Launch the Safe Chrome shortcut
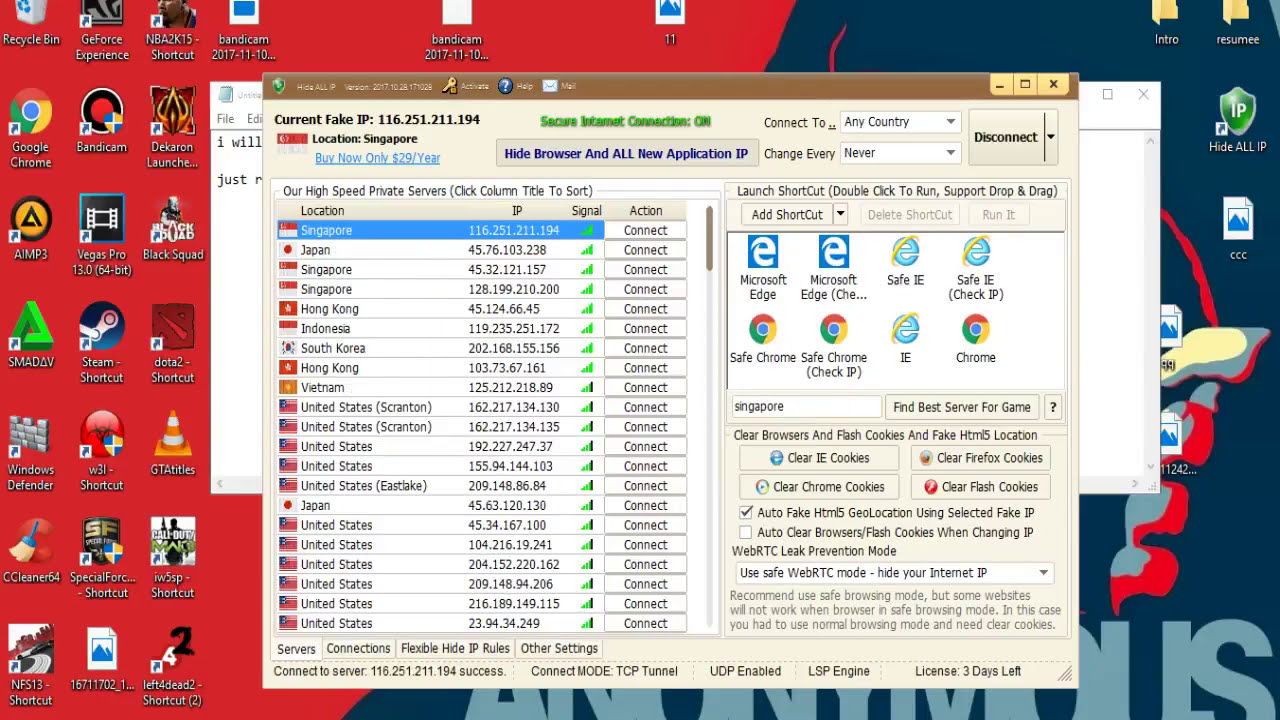 pyautogui.click(x=763, y=338)
